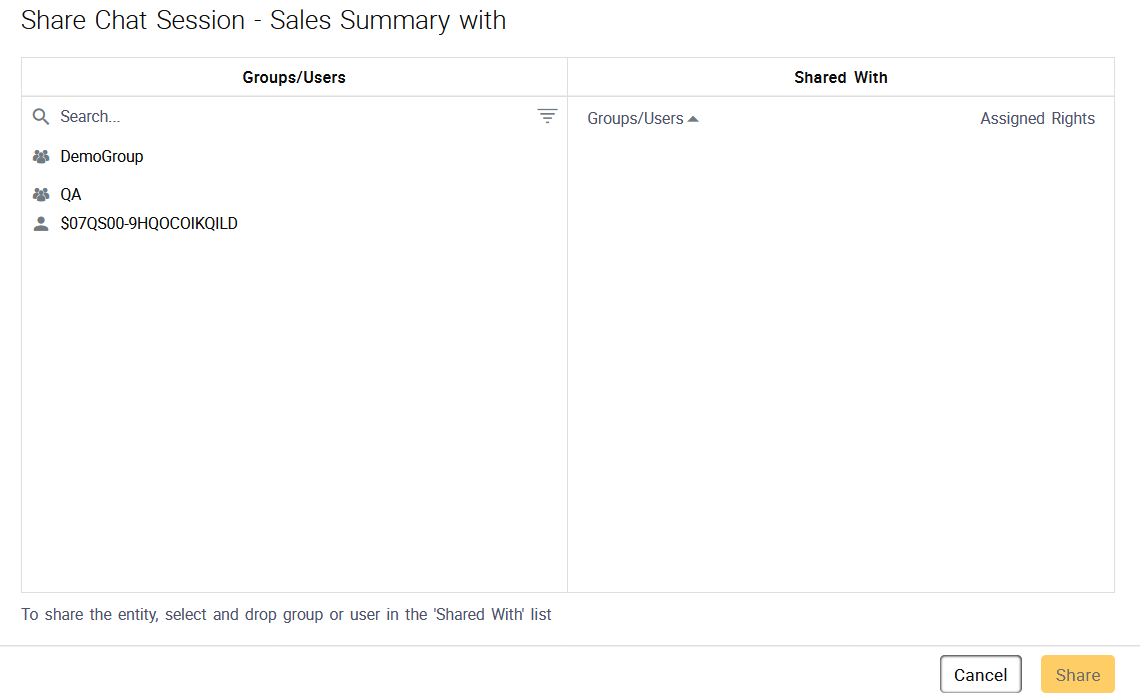Screen dimensions: 1140x695
Task: Select the QA group entry
Action: tap(71, 195)
